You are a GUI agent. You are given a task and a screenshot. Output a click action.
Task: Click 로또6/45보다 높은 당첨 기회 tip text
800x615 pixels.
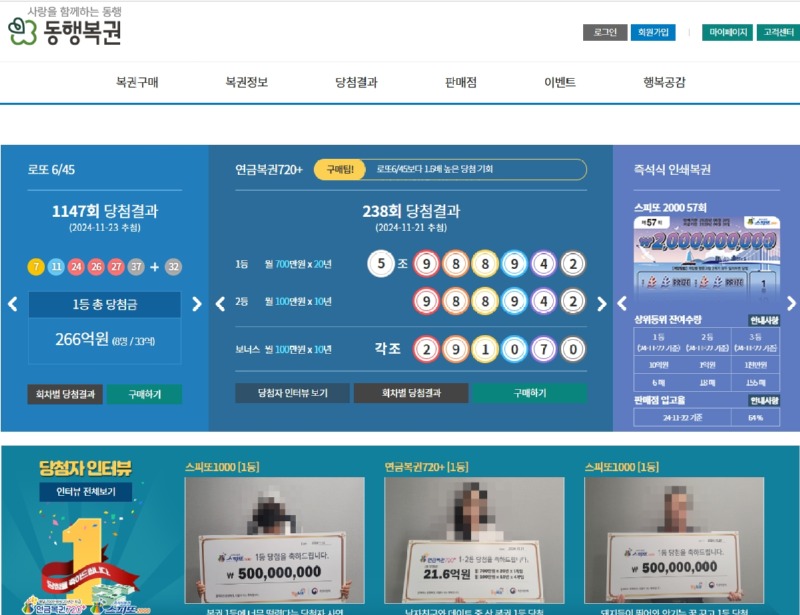point(435,169)
